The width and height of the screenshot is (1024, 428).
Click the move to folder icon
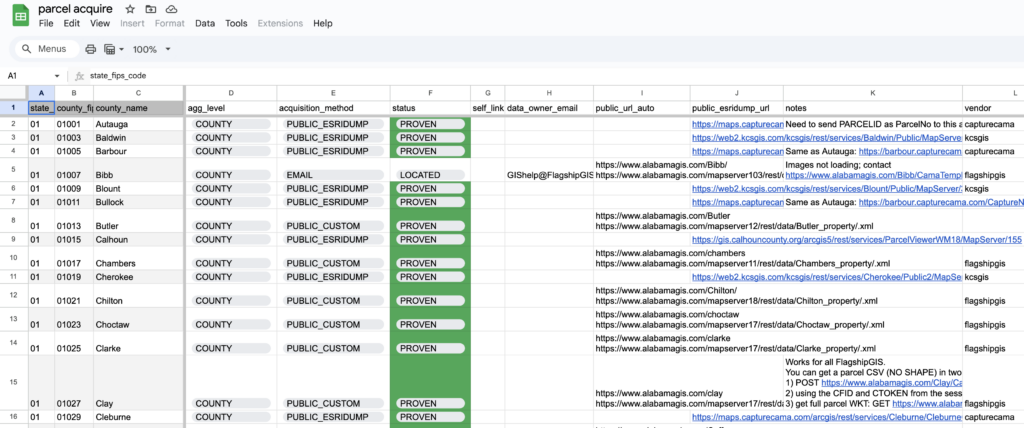pos(151,9)
